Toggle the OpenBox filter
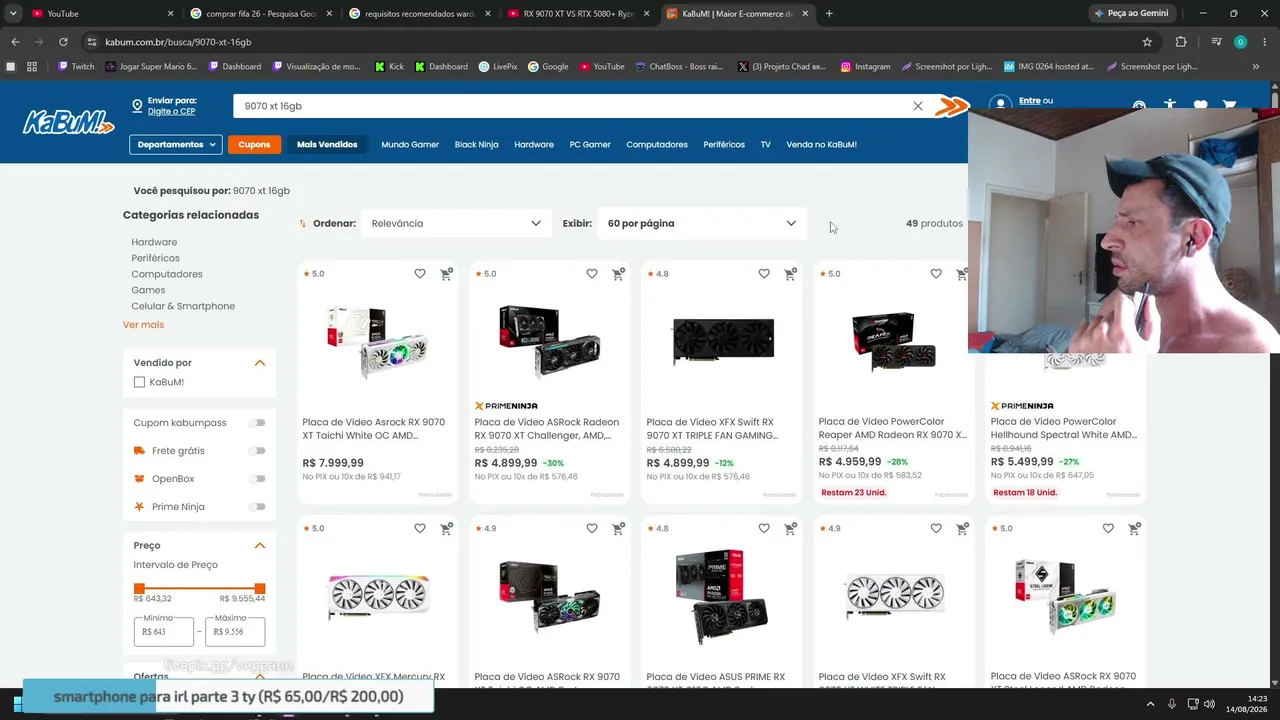Screen dimensions: 1280x720 258,479
